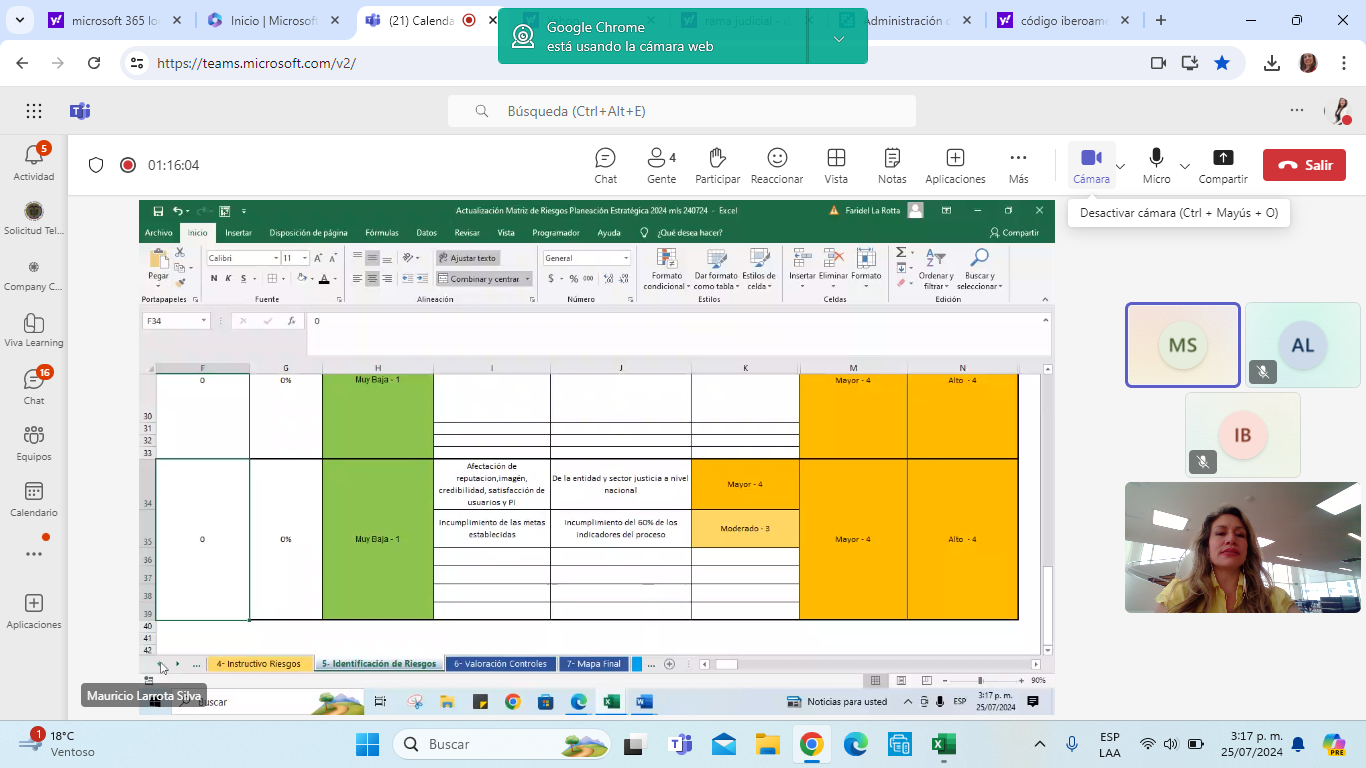Show the meeting chat panel from the toolbar
The height and width of the screenshot is (768, 1366).
point(605,165)
